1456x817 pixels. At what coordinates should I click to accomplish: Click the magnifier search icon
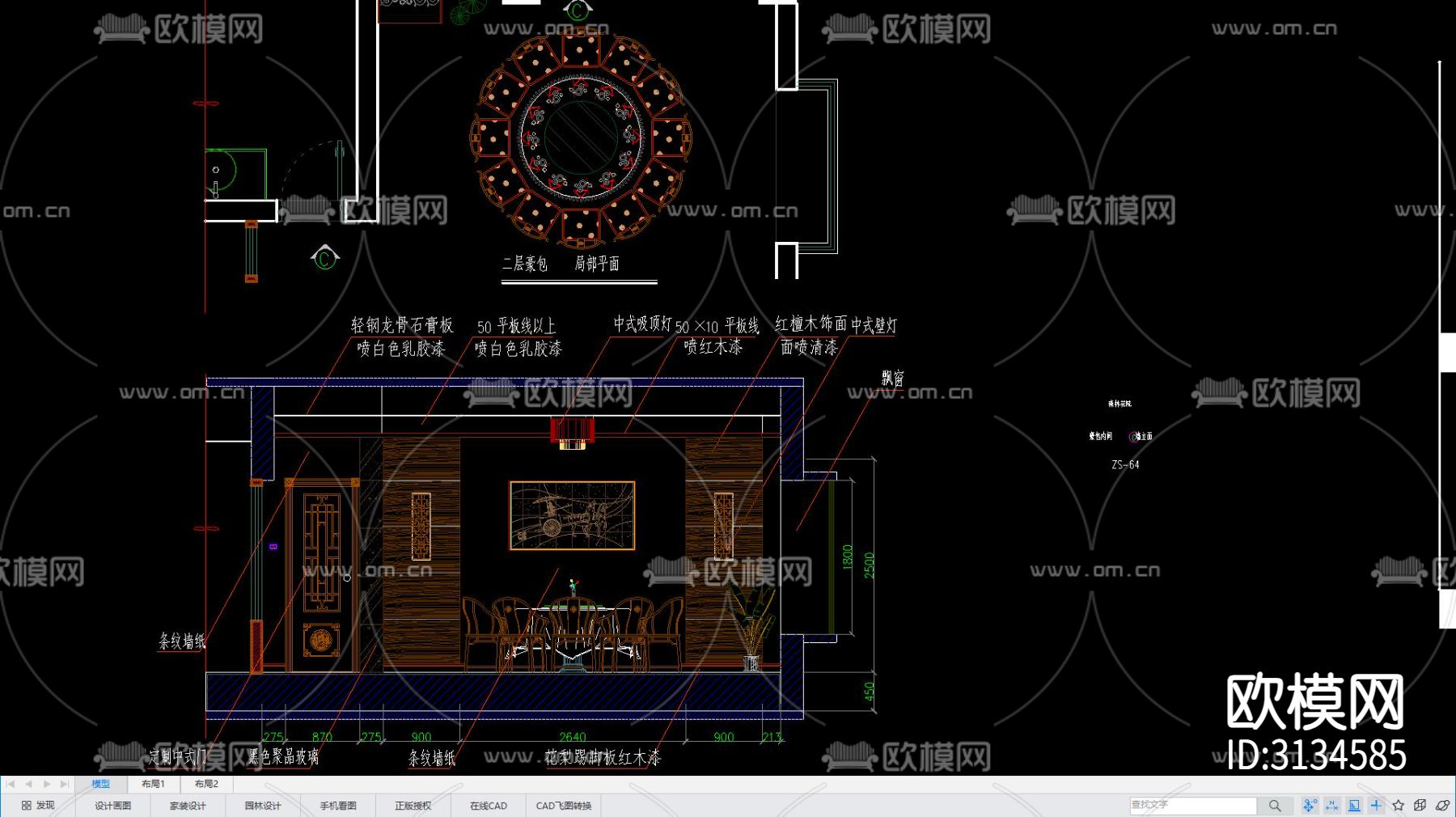pos(1275,806)
